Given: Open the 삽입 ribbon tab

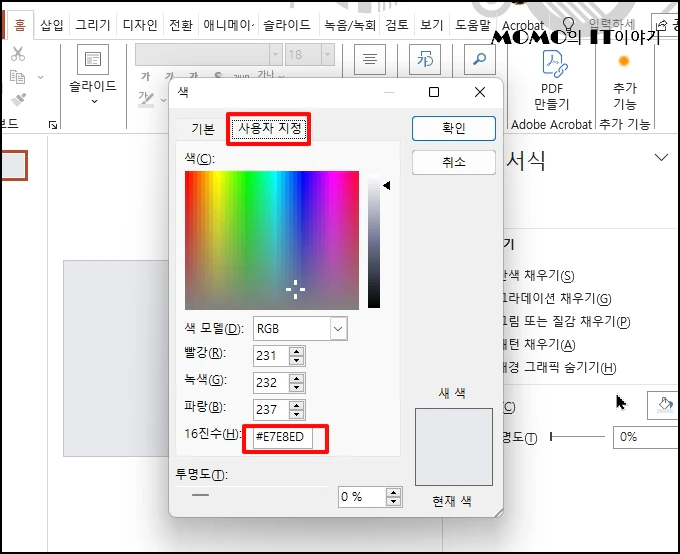Looking at the screenshot, I should tap(52, 25).
